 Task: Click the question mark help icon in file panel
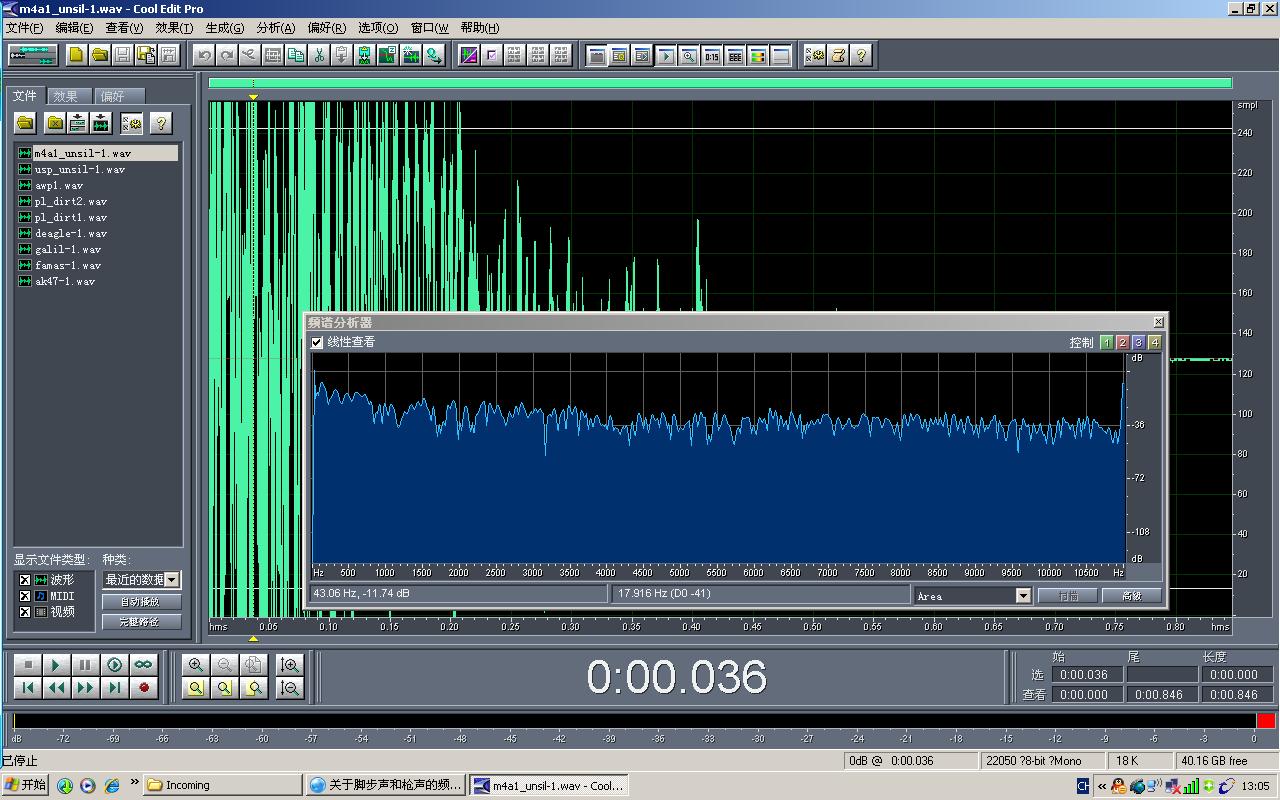click(160, 123)
